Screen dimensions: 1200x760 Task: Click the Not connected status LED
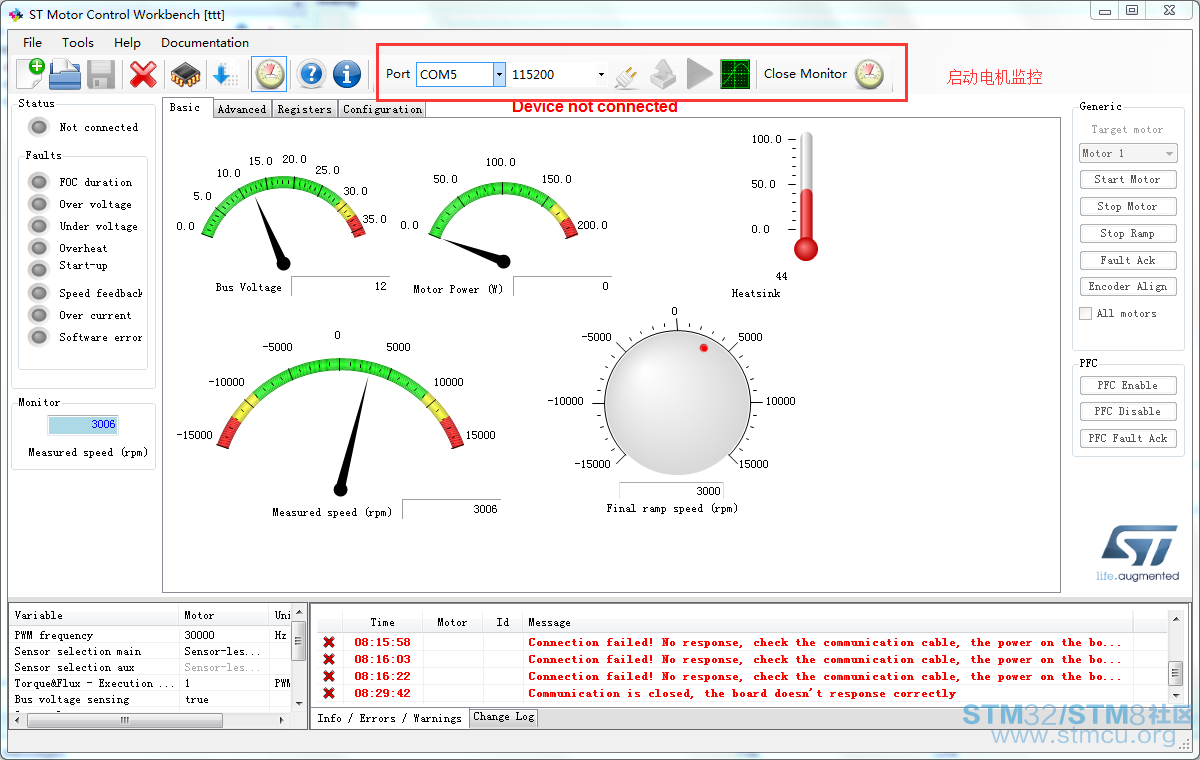[x=39, y=127]
